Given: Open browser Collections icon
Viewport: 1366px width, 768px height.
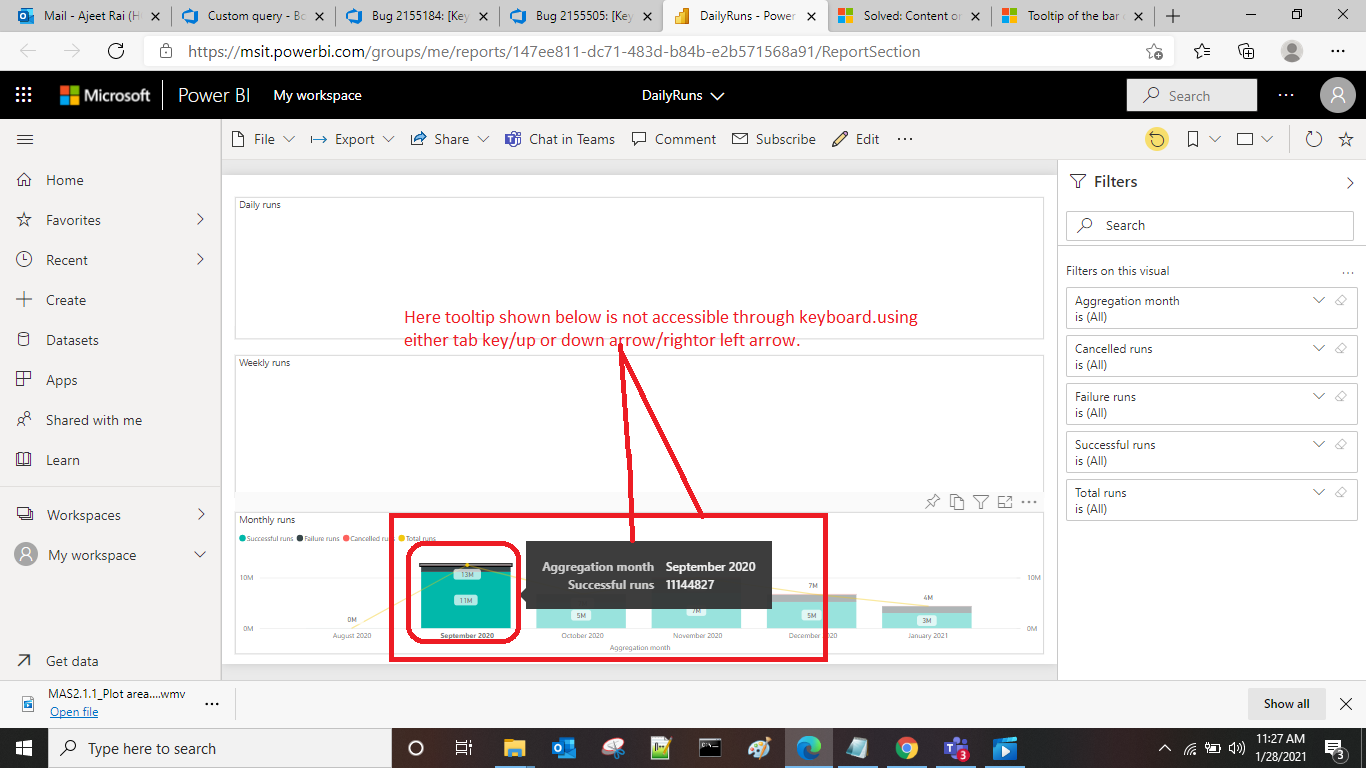Looking at the screenshot, I should click(1246, 51).
